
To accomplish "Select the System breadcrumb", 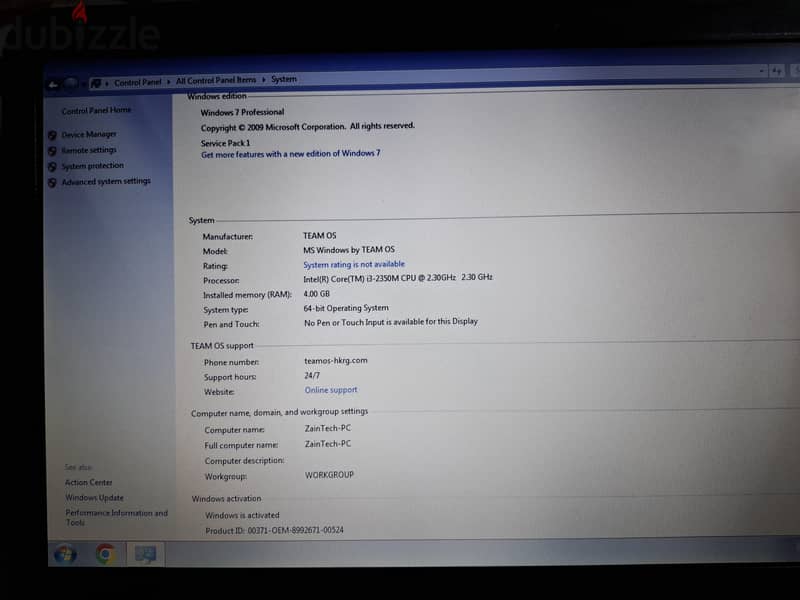I will pyautogui.click(x=284, y=79).
